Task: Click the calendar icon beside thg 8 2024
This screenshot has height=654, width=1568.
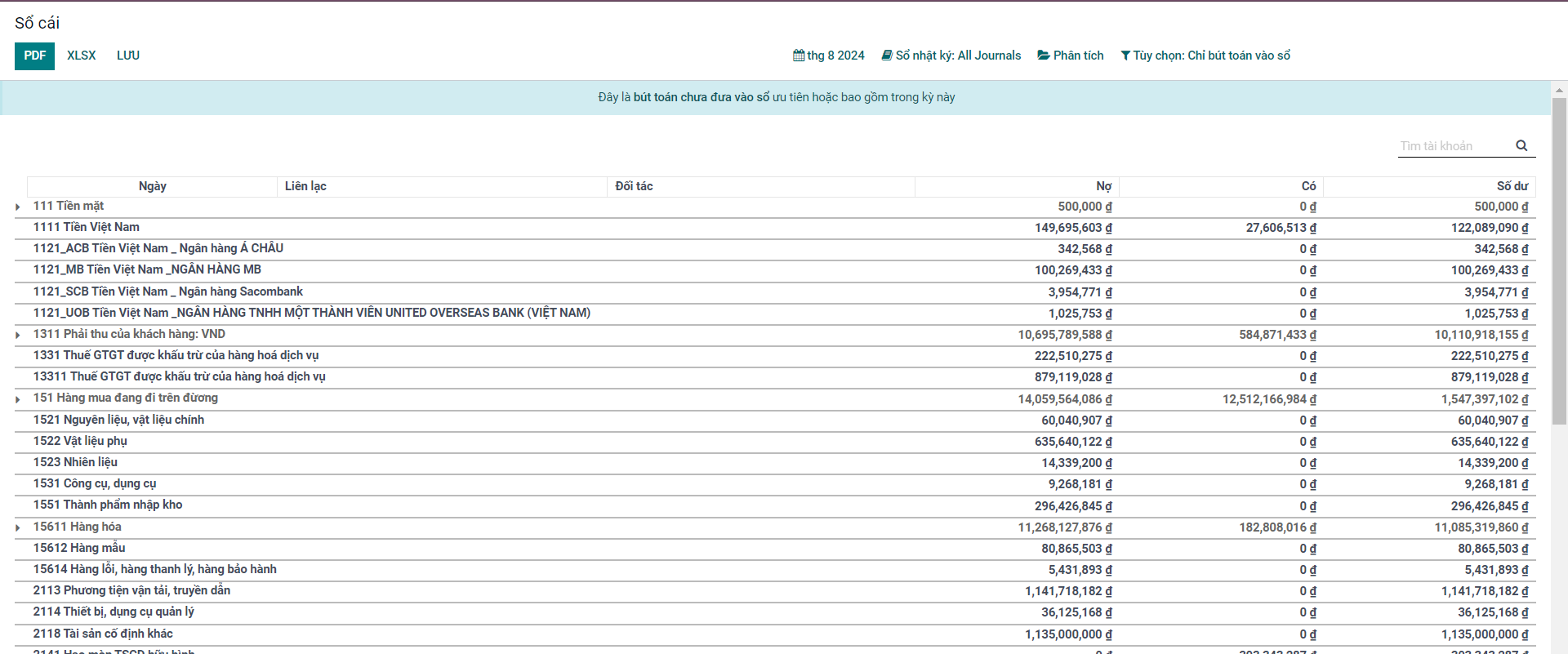Action: click(x=799, y=56)
